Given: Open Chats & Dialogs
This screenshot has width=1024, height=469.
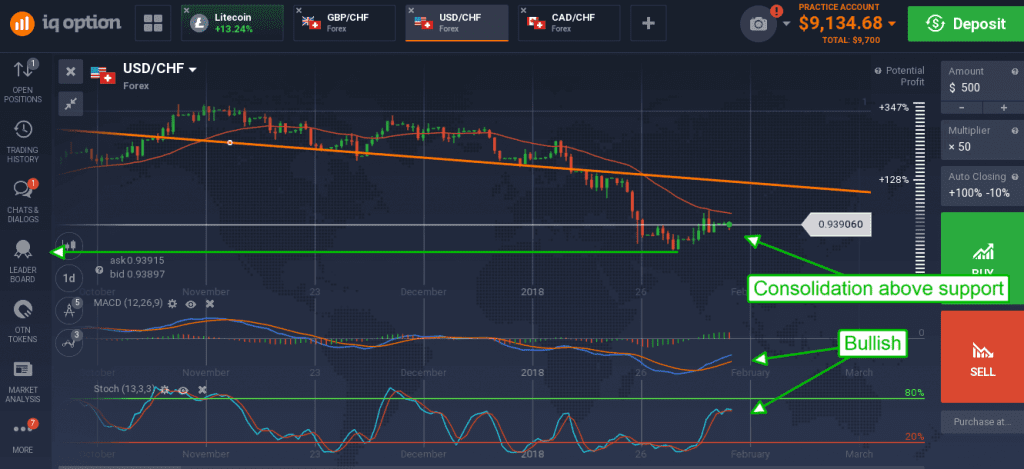Looking at the screenshot, I should point(23,201).
